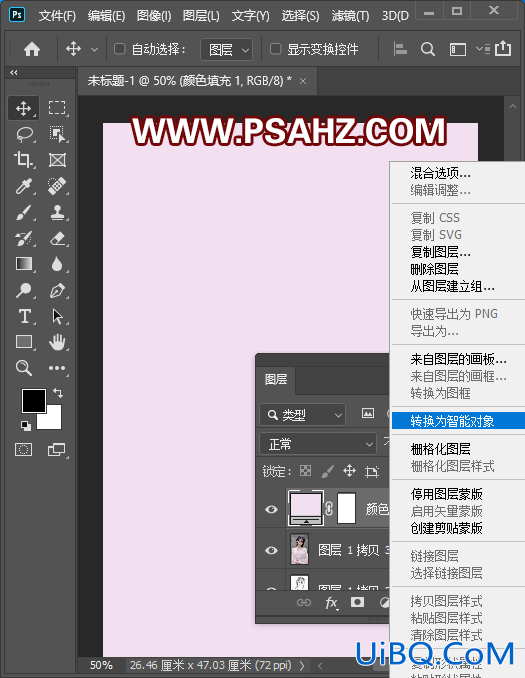Add a layer style with fx button
This screenshot has width=525, height=678.
pos(331,603)
